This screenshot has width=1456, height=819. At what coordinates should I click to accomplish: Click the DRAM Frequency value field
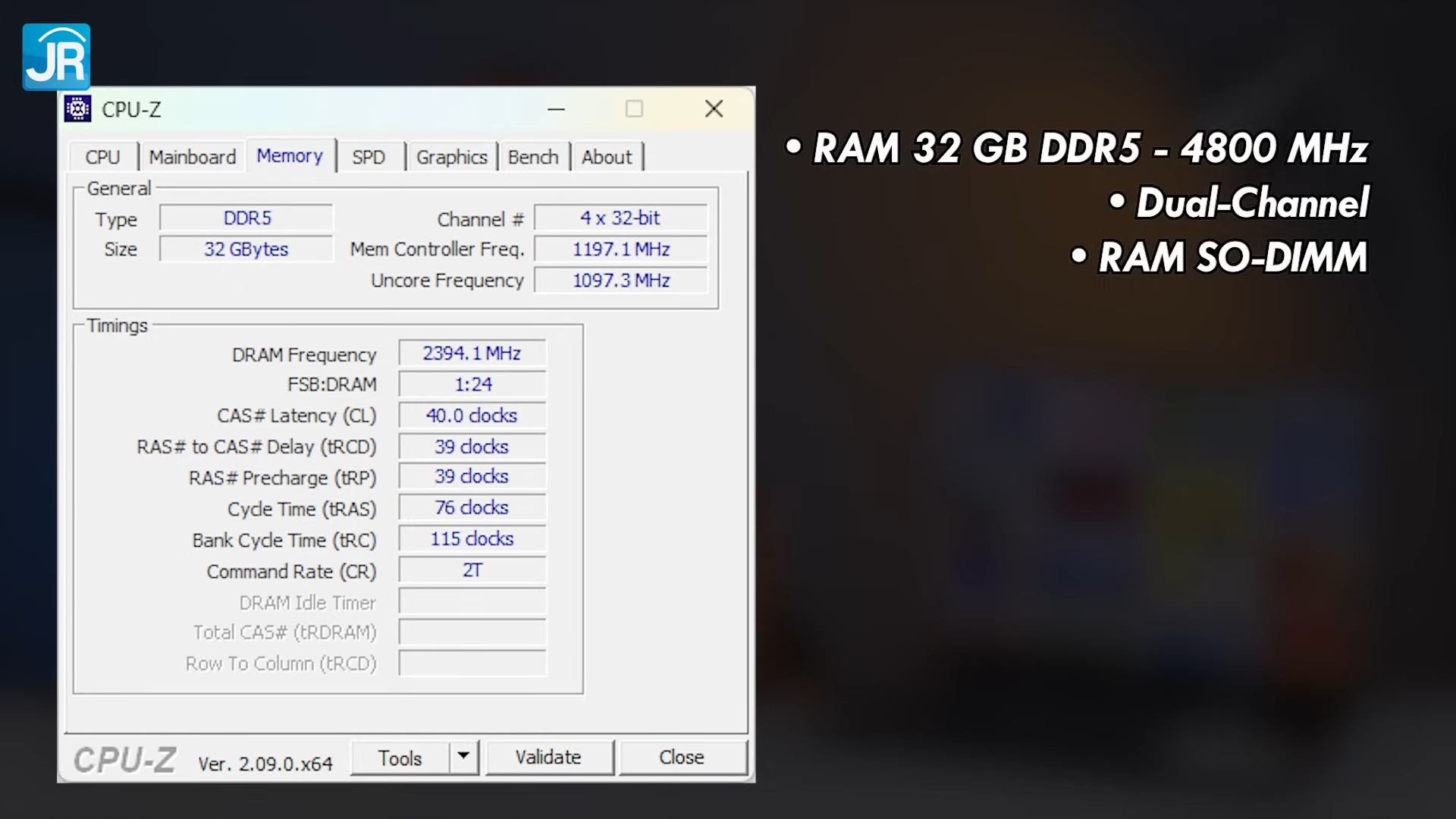[471, 353]
